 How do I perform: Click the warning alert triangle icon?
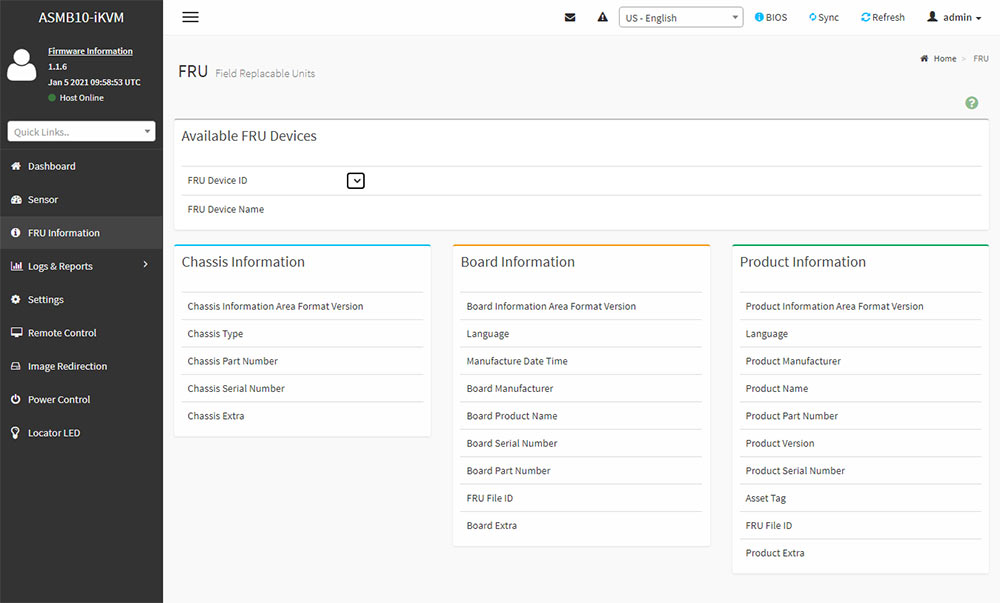(602, 17)
